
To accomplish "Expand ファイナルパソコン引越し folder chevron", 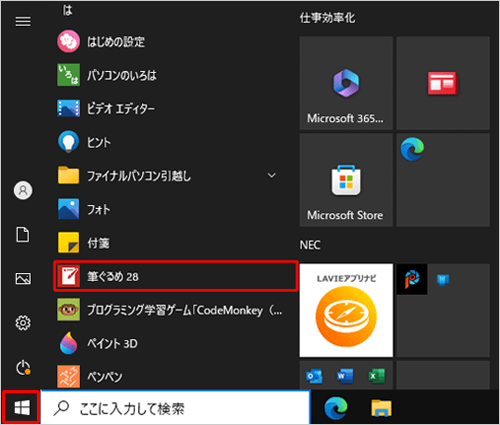I will [272, 175].
